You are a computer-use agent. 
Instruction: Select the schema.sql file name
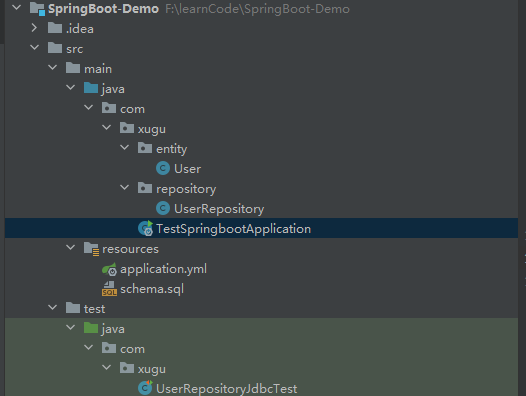point(152,289)
